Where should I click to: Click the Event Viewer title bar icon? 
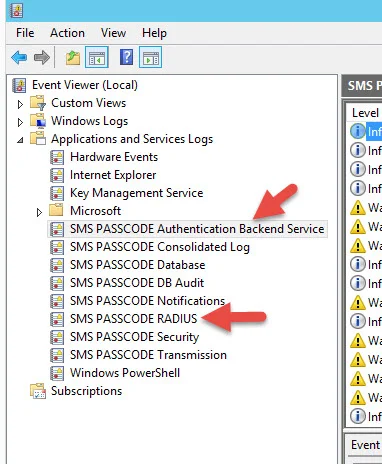16,10
